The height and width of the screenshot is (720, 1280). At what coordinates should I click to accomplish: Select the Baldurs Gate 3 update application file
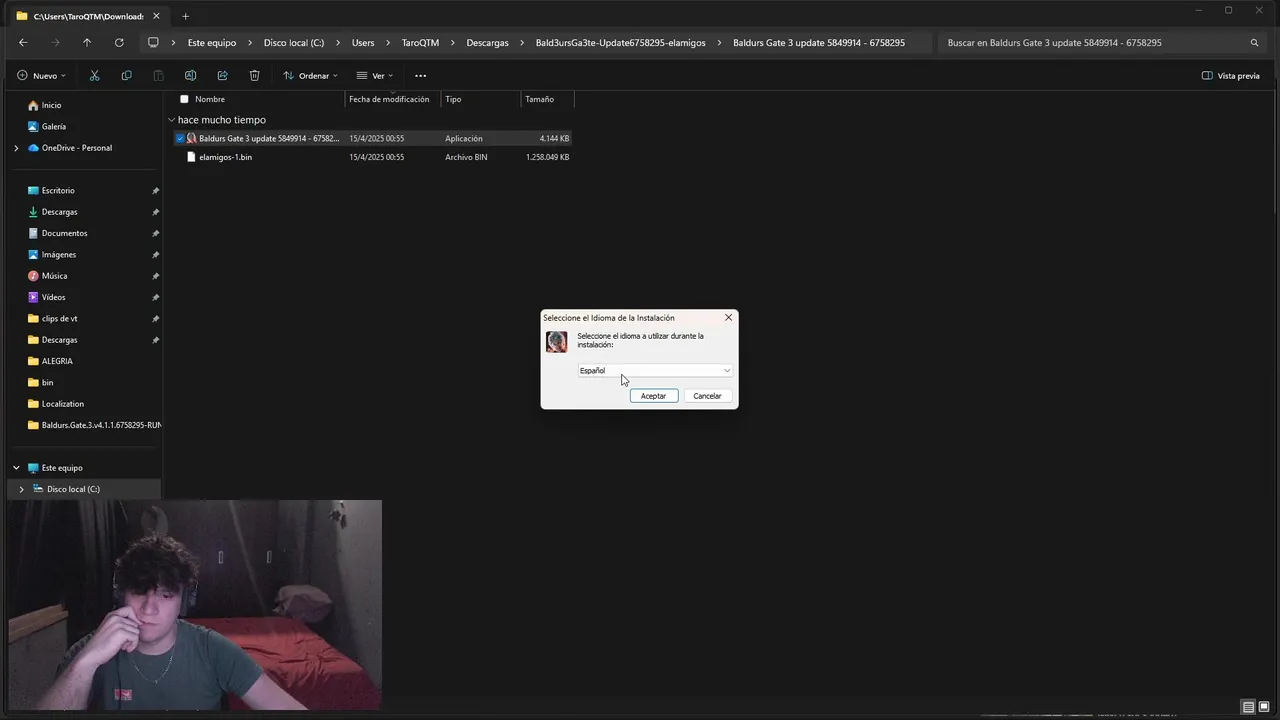pyautogui.click(x=373, y=138)
